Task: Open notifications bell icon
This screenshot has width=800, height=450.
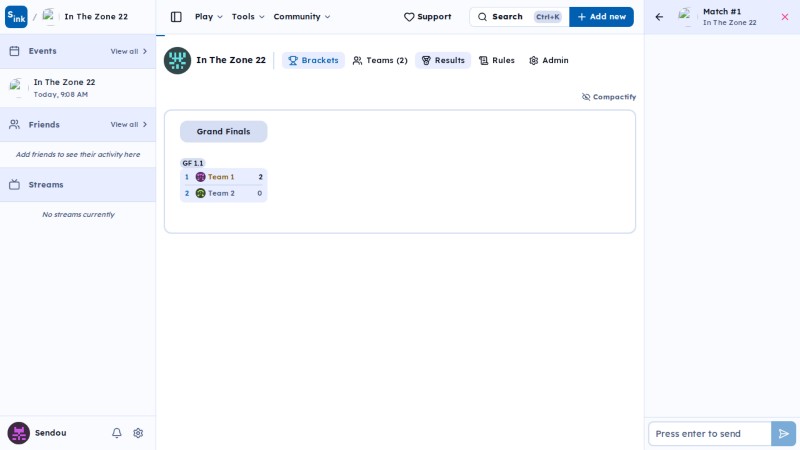Action: [x=117, y=433]
